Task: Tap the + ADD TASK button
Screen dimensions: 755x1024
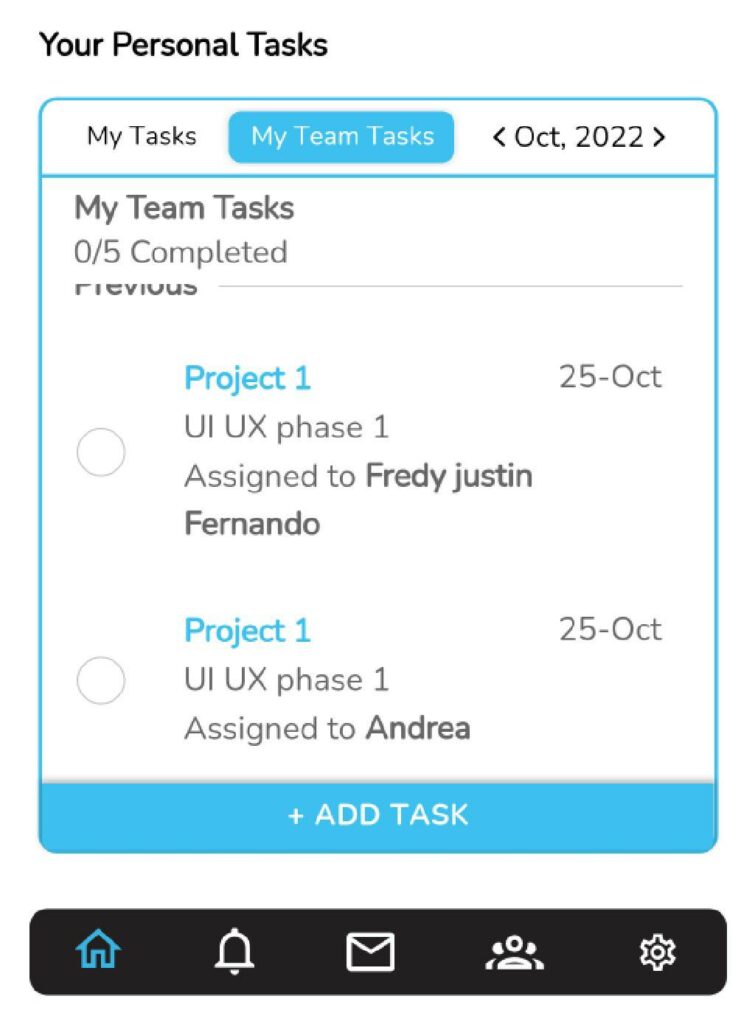Action: 378,816
